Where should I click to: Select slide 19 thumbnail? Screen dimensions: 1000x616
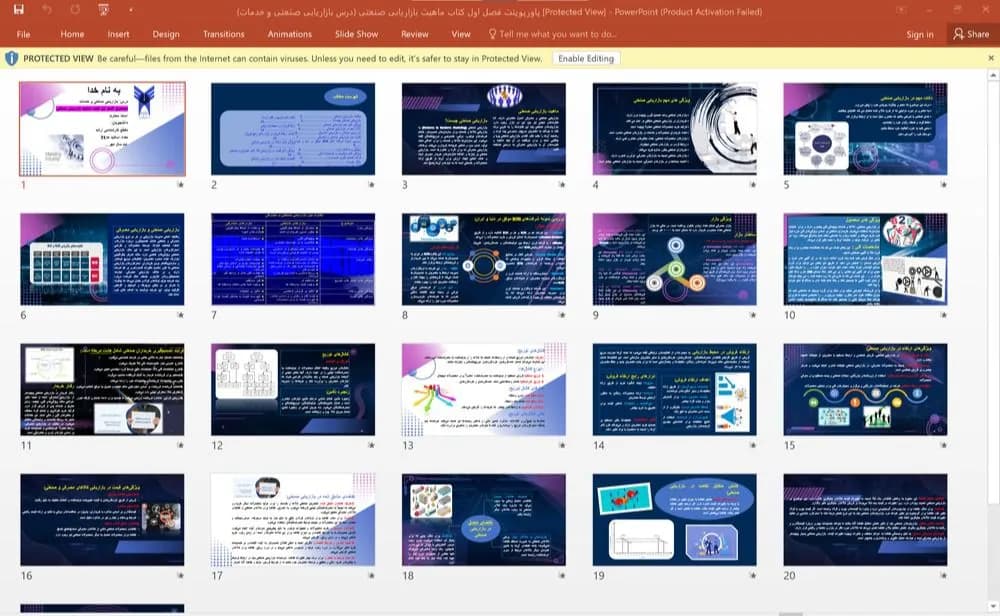click(x=674, y=520)
